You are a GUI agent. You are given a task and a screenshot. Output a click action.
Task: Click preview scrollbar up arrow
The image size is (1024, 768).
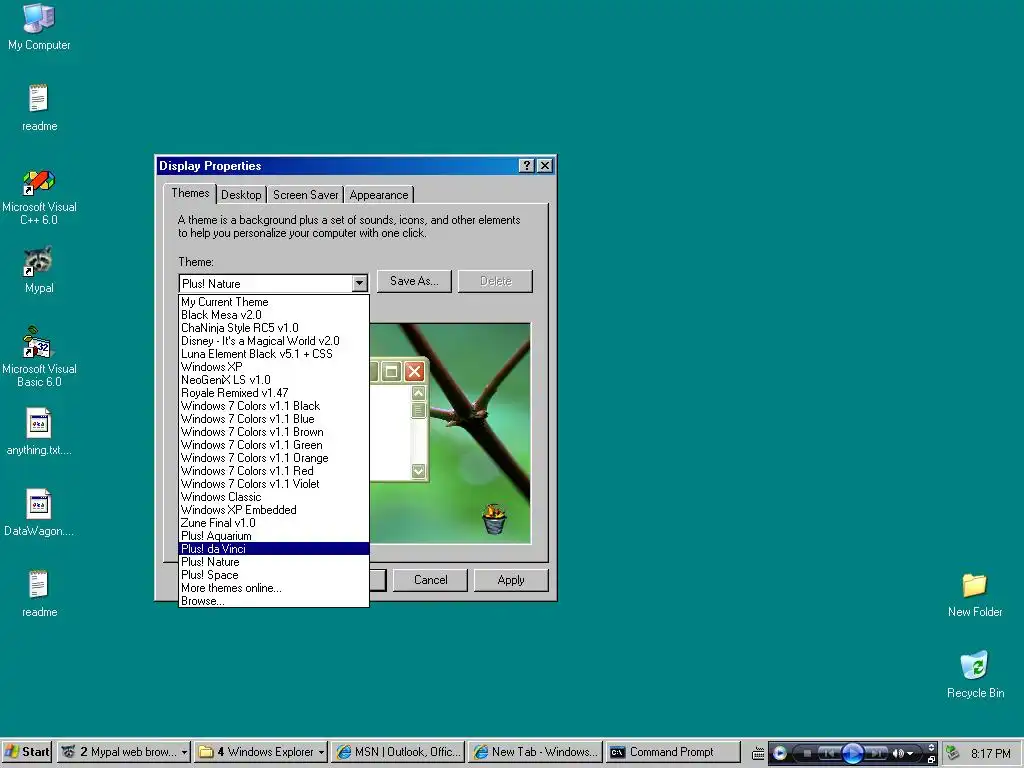click(x=419, y=393)
